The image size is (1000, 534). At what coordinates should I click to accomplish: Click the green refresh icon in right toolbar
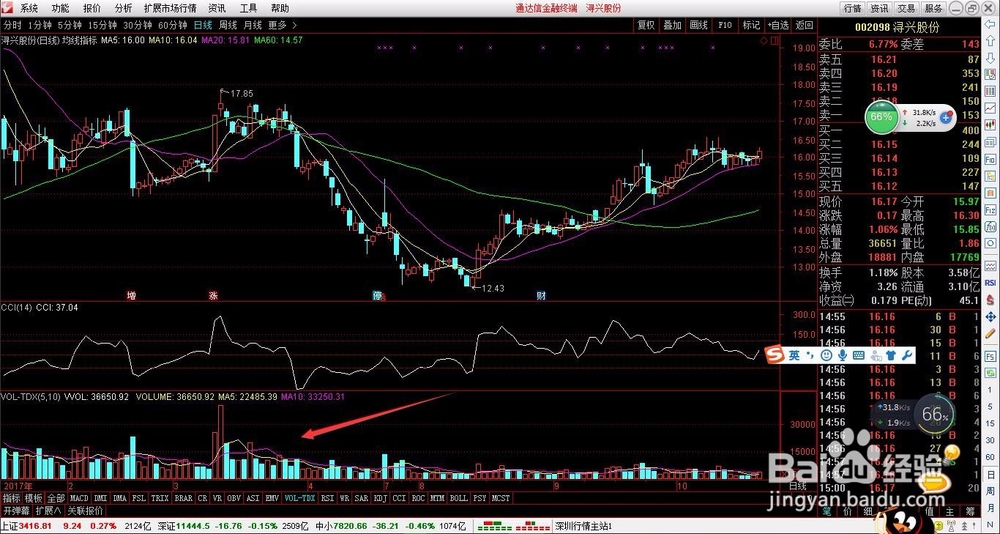tap(990, 373)
